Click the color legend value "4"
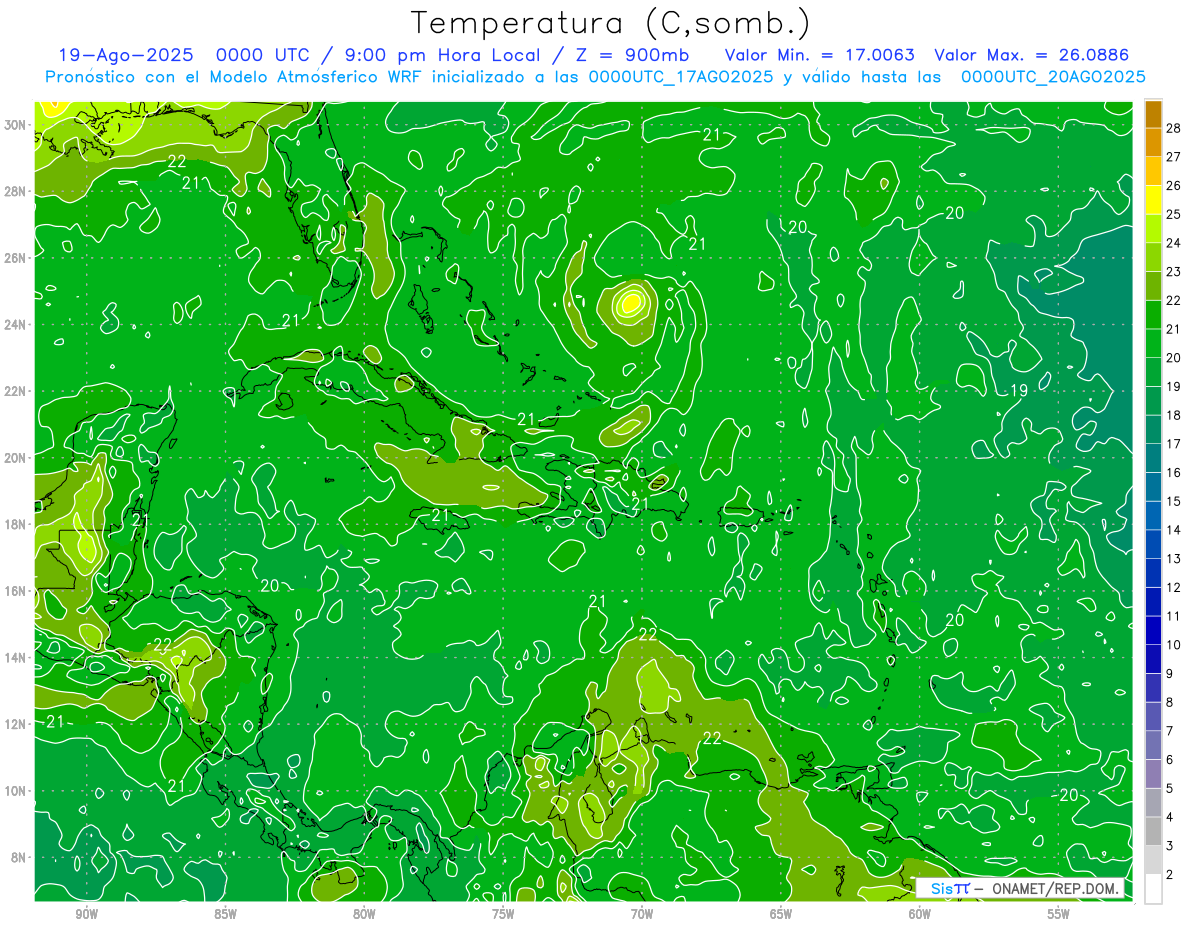This screenshot has height=927, width=1200. point(1170,818)
